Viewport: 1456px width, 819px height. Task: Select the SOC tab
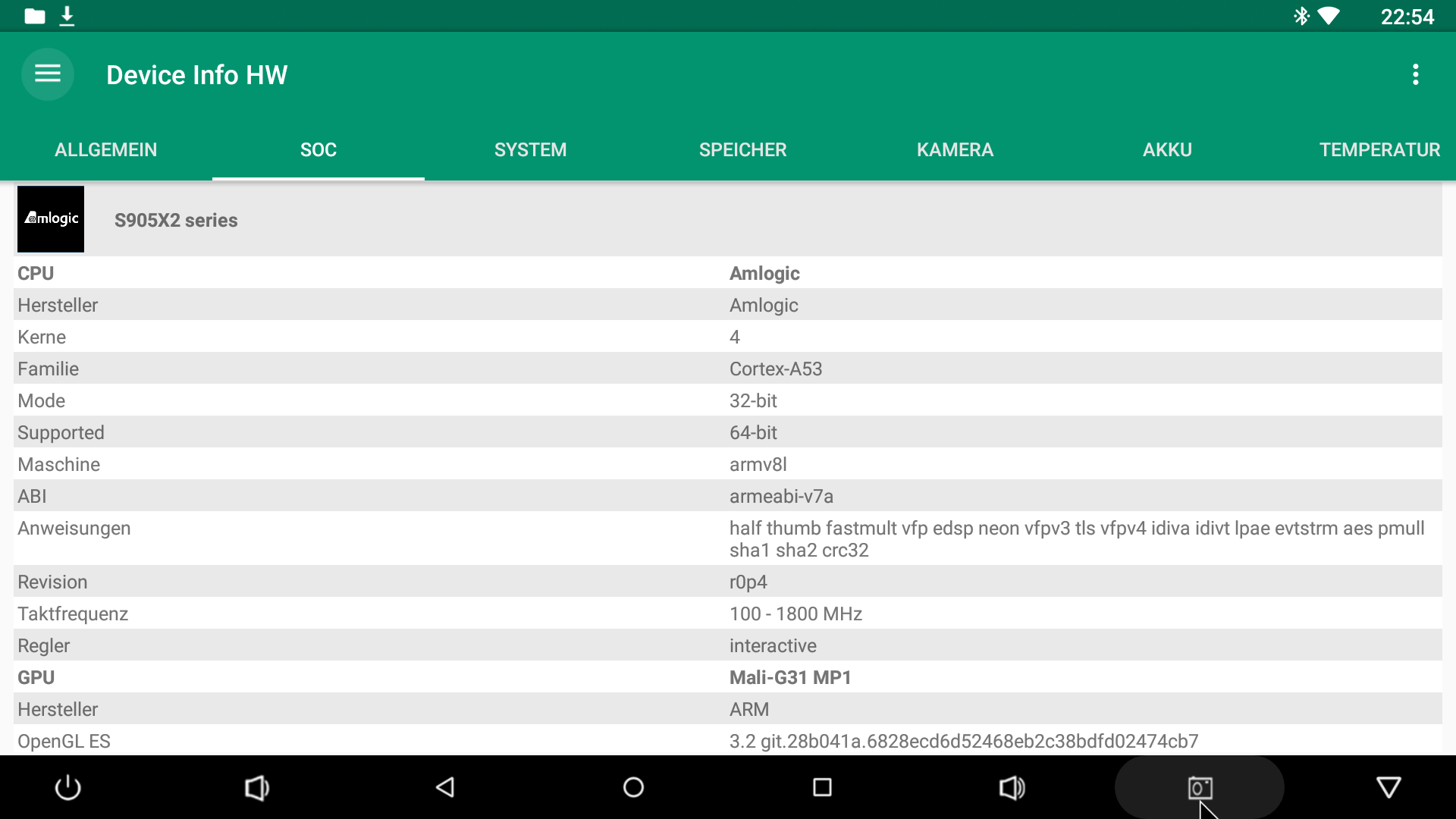318,149
